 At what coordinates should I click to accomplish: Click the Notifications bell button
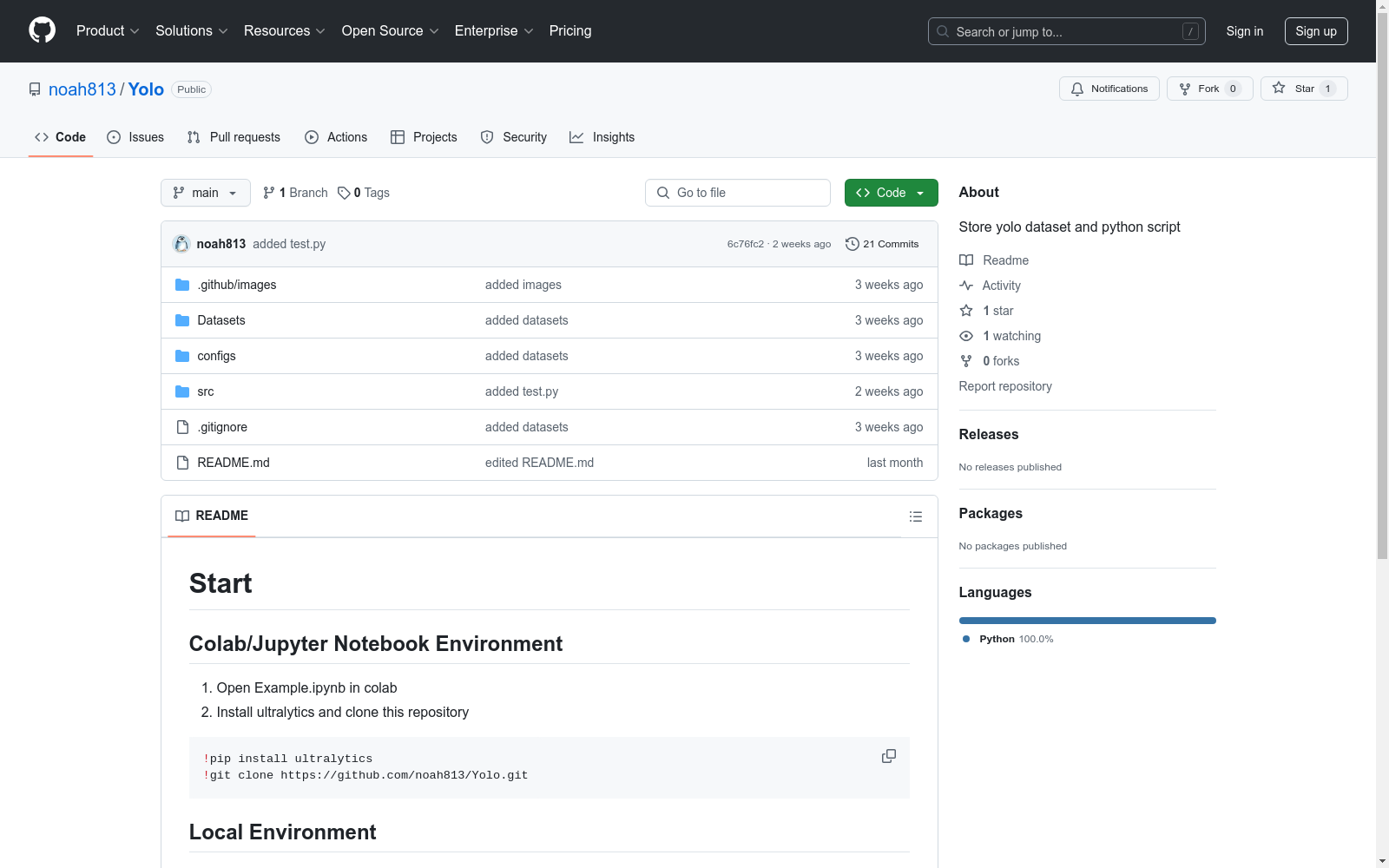[x=1109, y=89]
